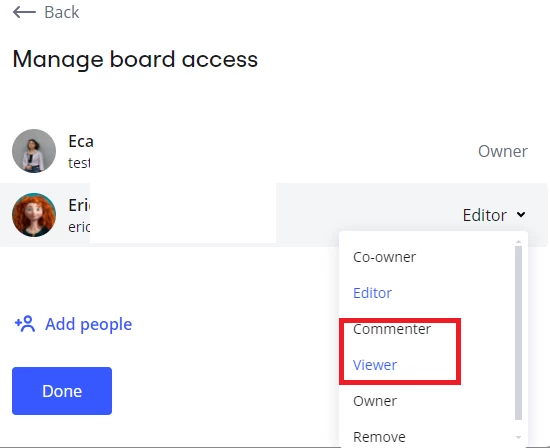Click the Done button

point(62,391)
